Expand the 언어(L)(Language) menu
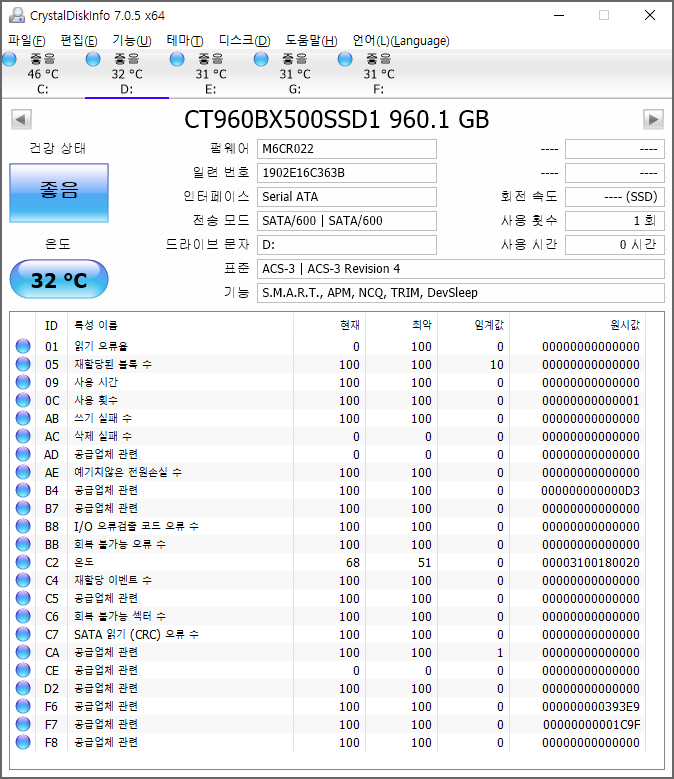This screenshot has width=674, height=779. 401,41
